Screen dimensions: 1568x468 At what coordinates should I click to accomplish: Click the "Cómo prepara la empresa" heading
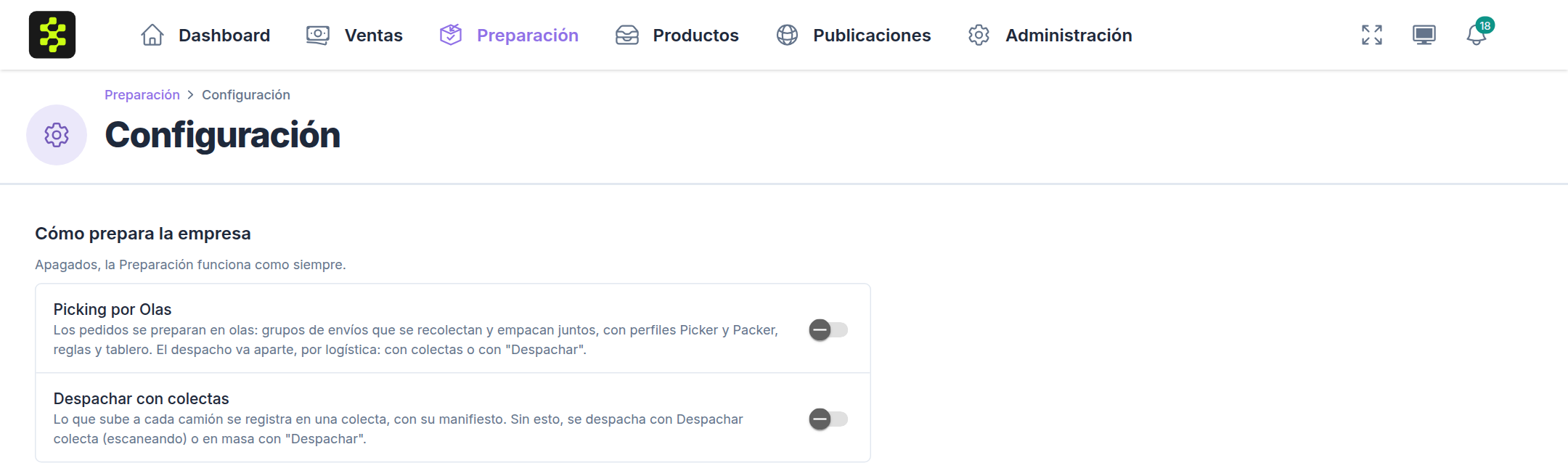click(143, 234)
